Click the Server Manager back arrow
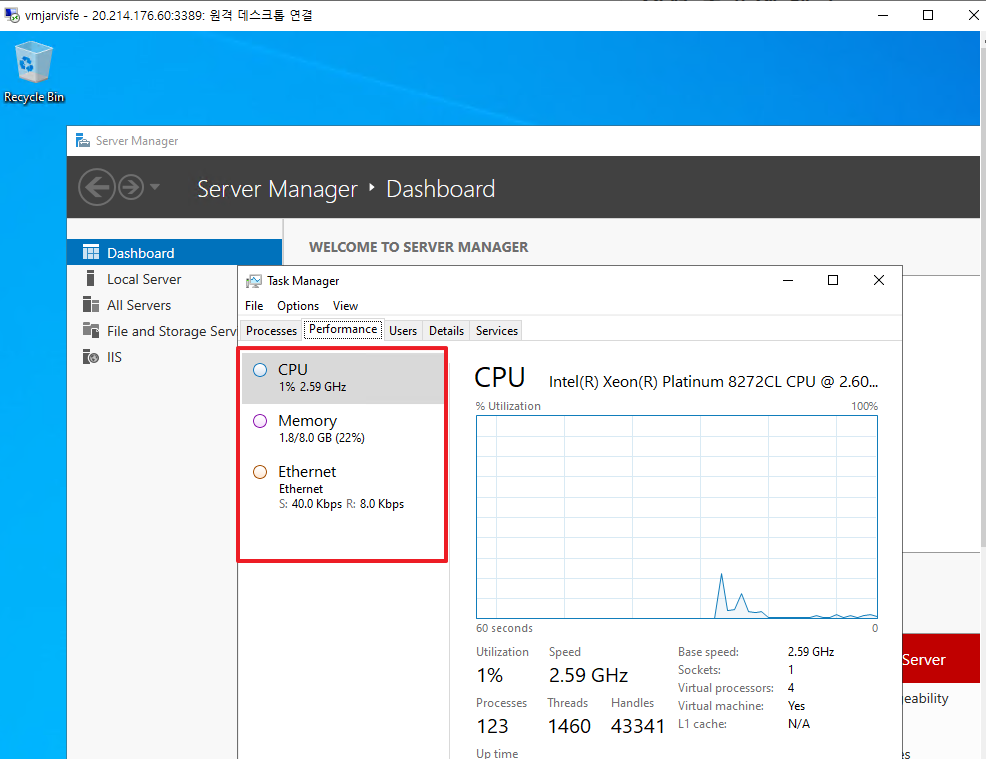 [x=97, y=187]
